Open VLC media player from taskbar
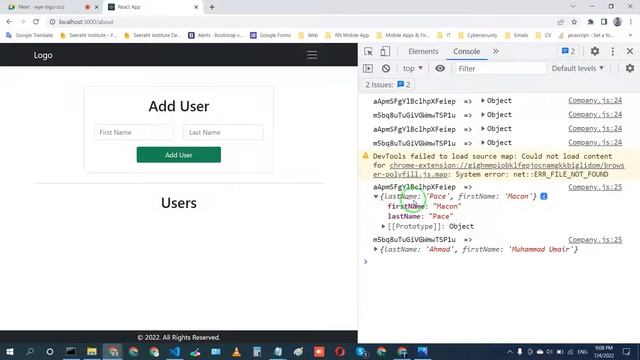Viewport: 640px width, 360px height. point(236,351)
